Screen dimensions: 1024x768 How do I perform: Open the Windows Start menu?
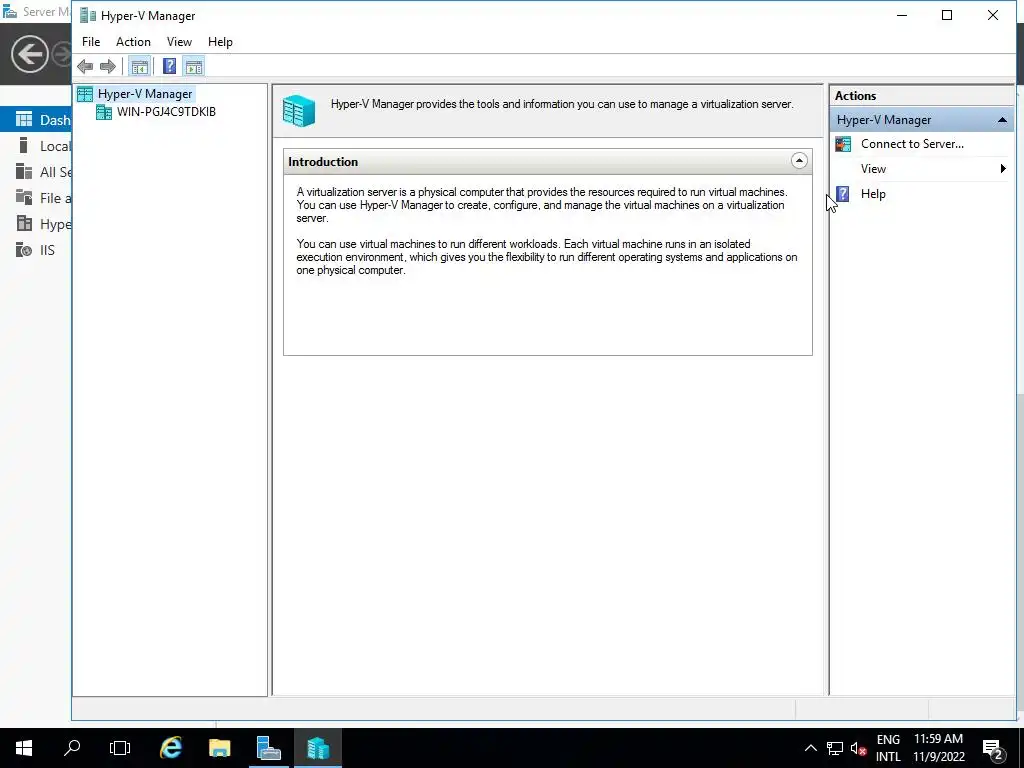[24, 748]
